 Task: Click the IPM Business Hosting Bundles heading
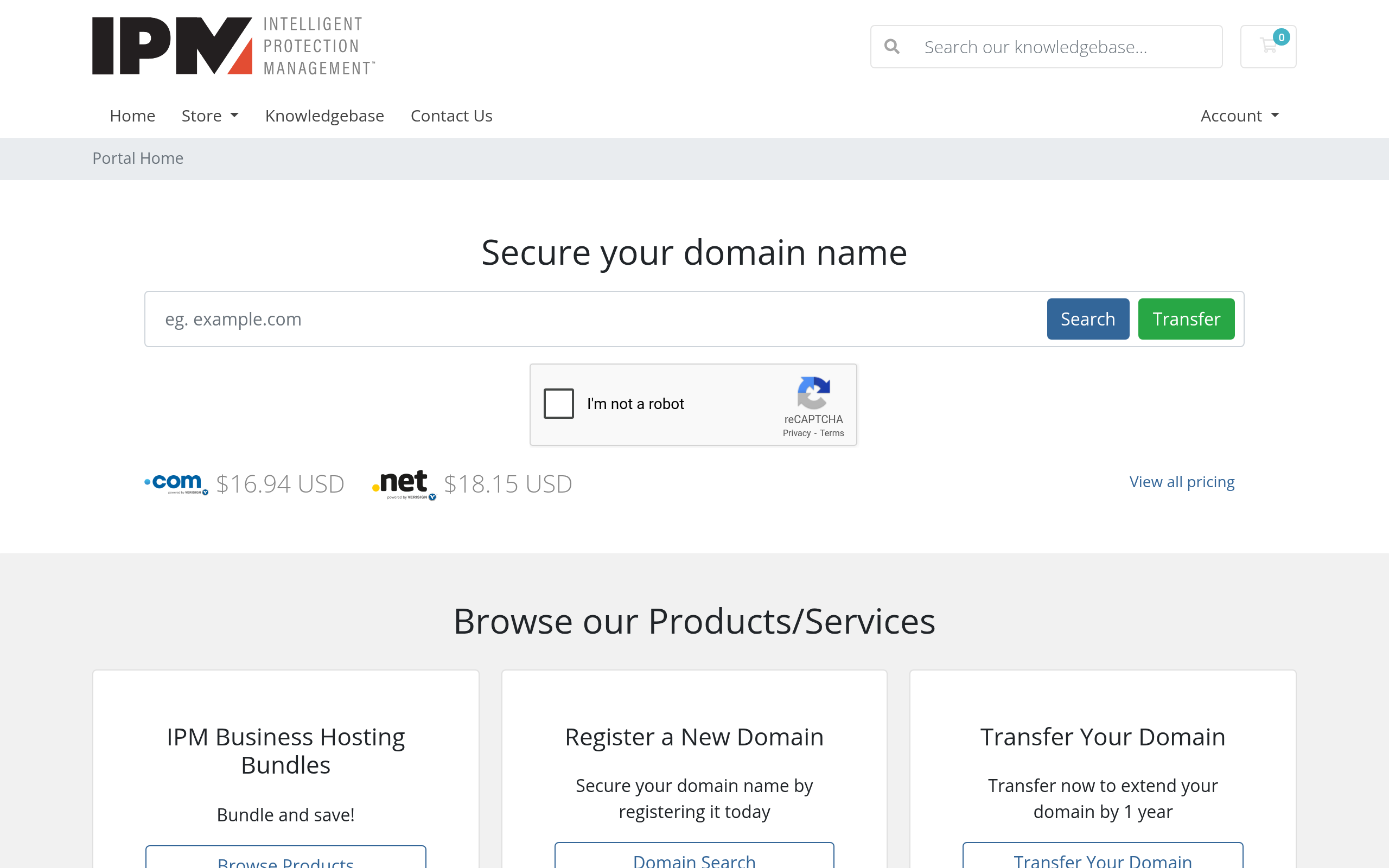pyautogui.click(x=286, y=751)
